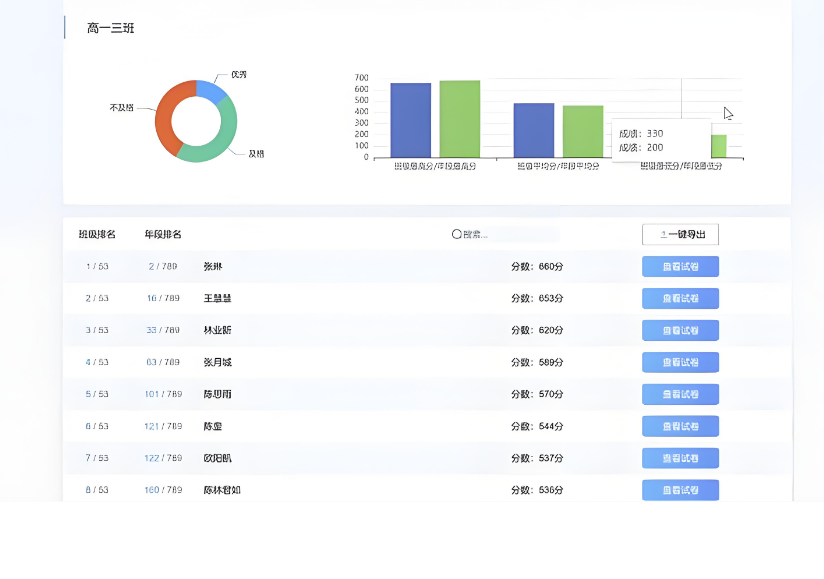Select student name 王慧慧
Viewport: 824px width, 579px height.
218,298
